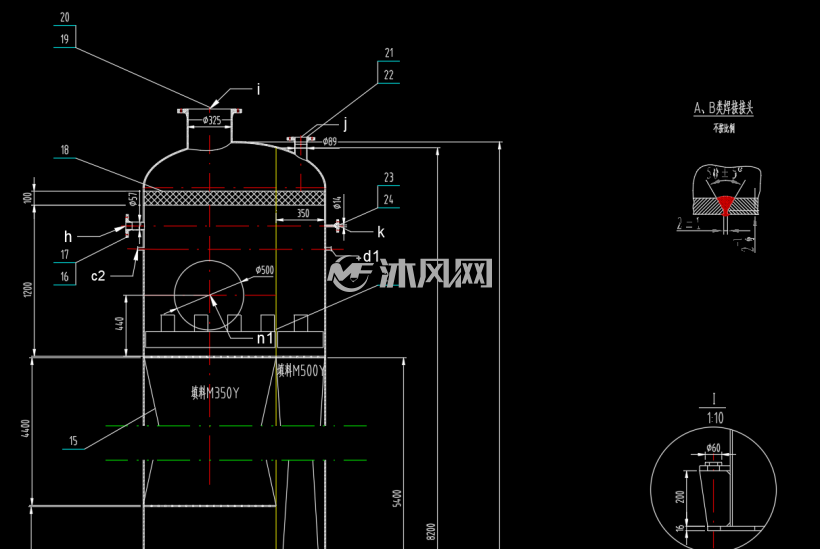
Task: Click the nozzle label h
Action: (x=68, y=237)
